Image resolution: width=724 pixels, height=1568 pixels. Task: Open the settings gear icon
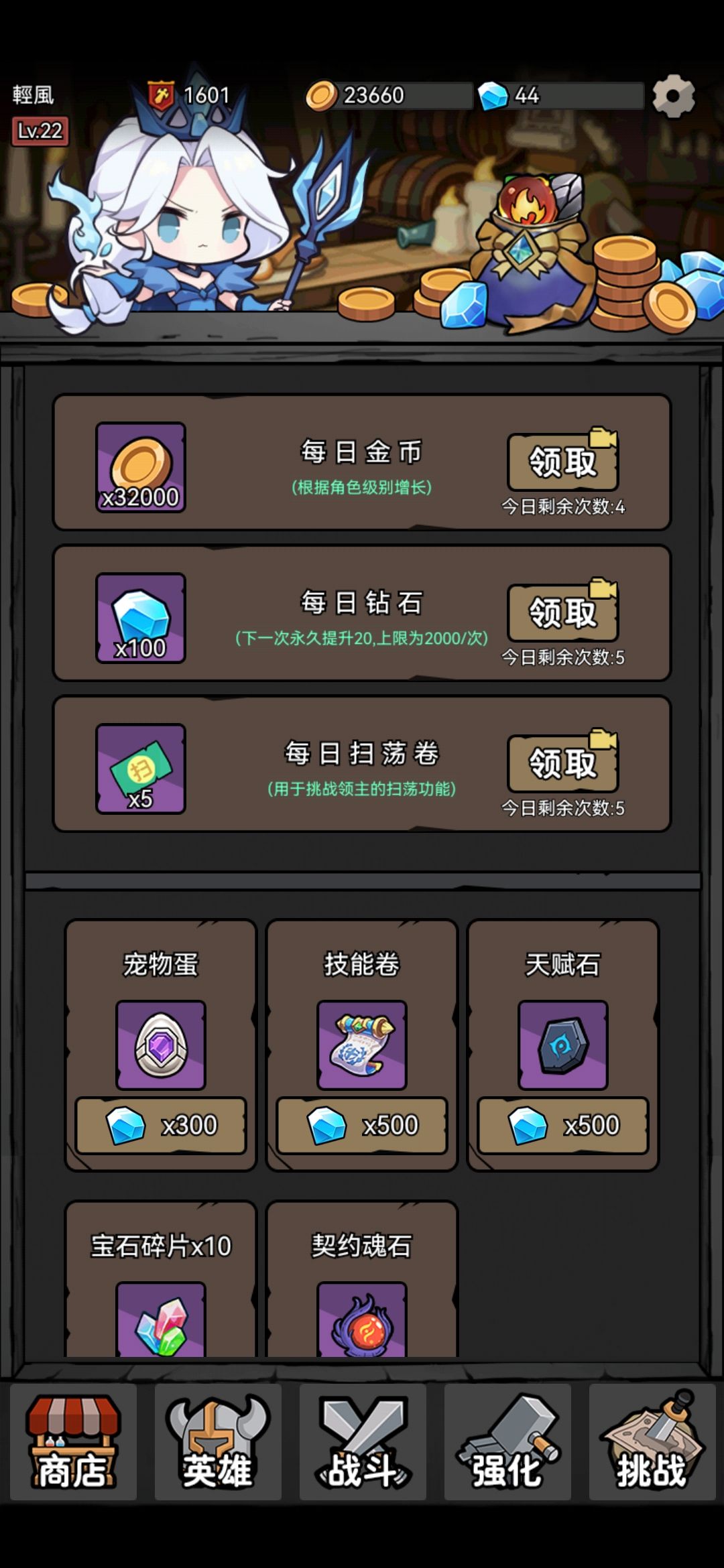click(674, 96)
